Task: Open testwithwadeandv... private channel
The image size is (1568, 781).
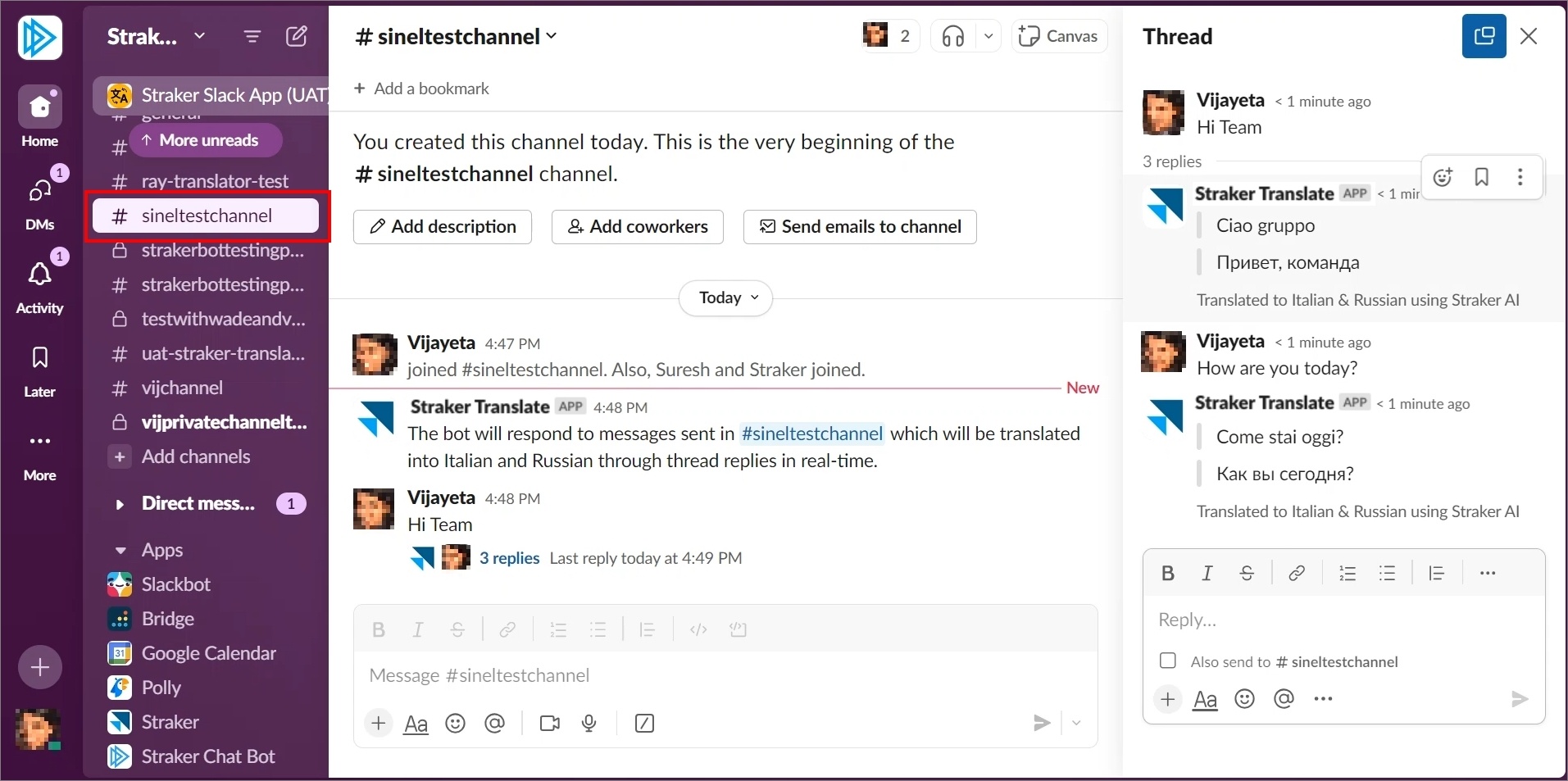Action: tap(207, 319)
